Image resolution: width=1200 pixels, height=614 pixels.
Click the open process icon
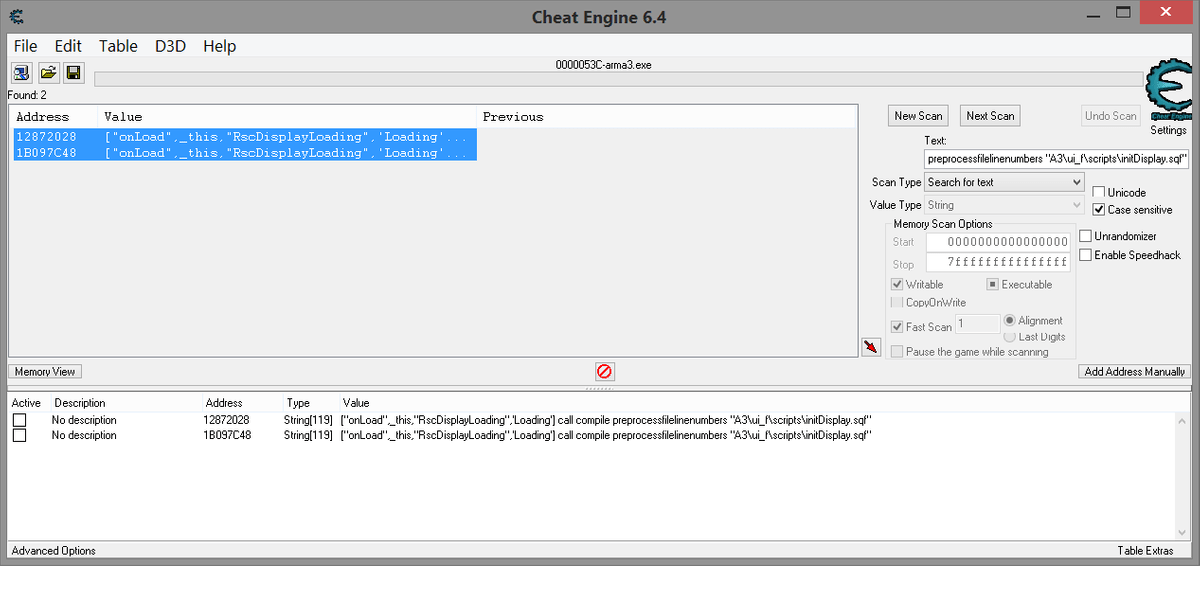coord(21,73)
